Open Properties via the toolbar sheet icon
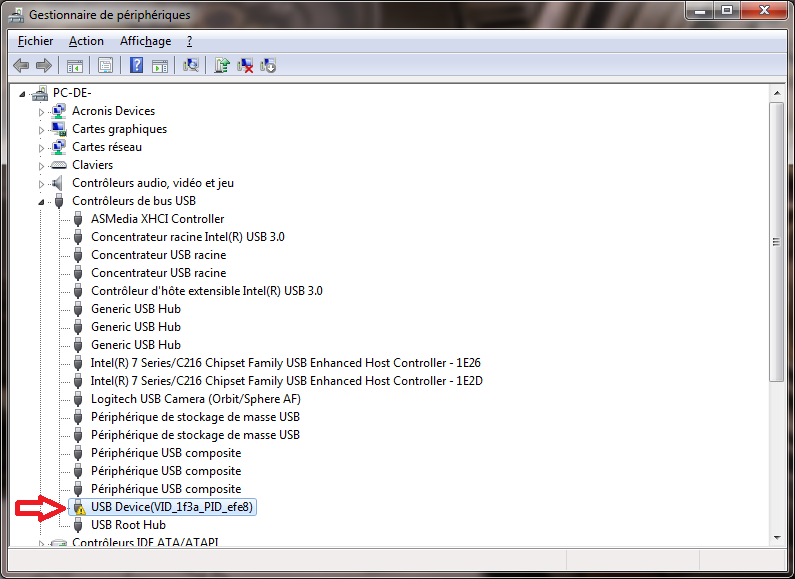Image resolution: width=795 pixels, height=579 pixels. pyautogui.click(x=105, y=65)
